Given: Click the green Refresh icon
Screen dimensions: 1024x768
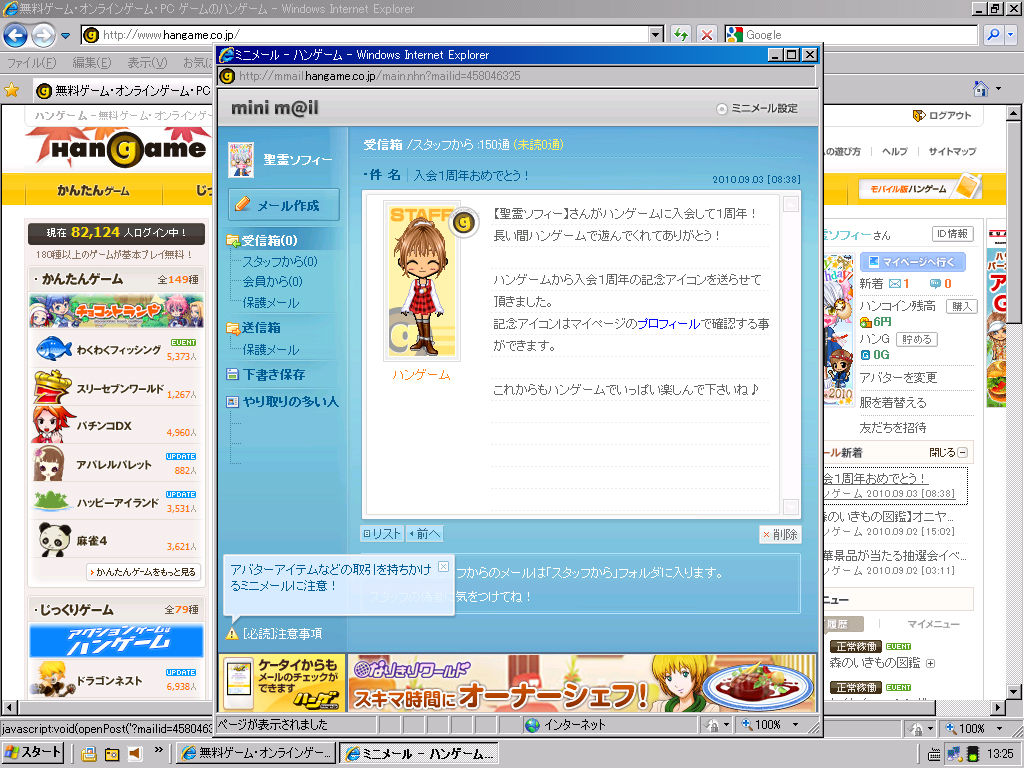Looking at the screenshot, I should pyautogui.click(x=680, y=35).
